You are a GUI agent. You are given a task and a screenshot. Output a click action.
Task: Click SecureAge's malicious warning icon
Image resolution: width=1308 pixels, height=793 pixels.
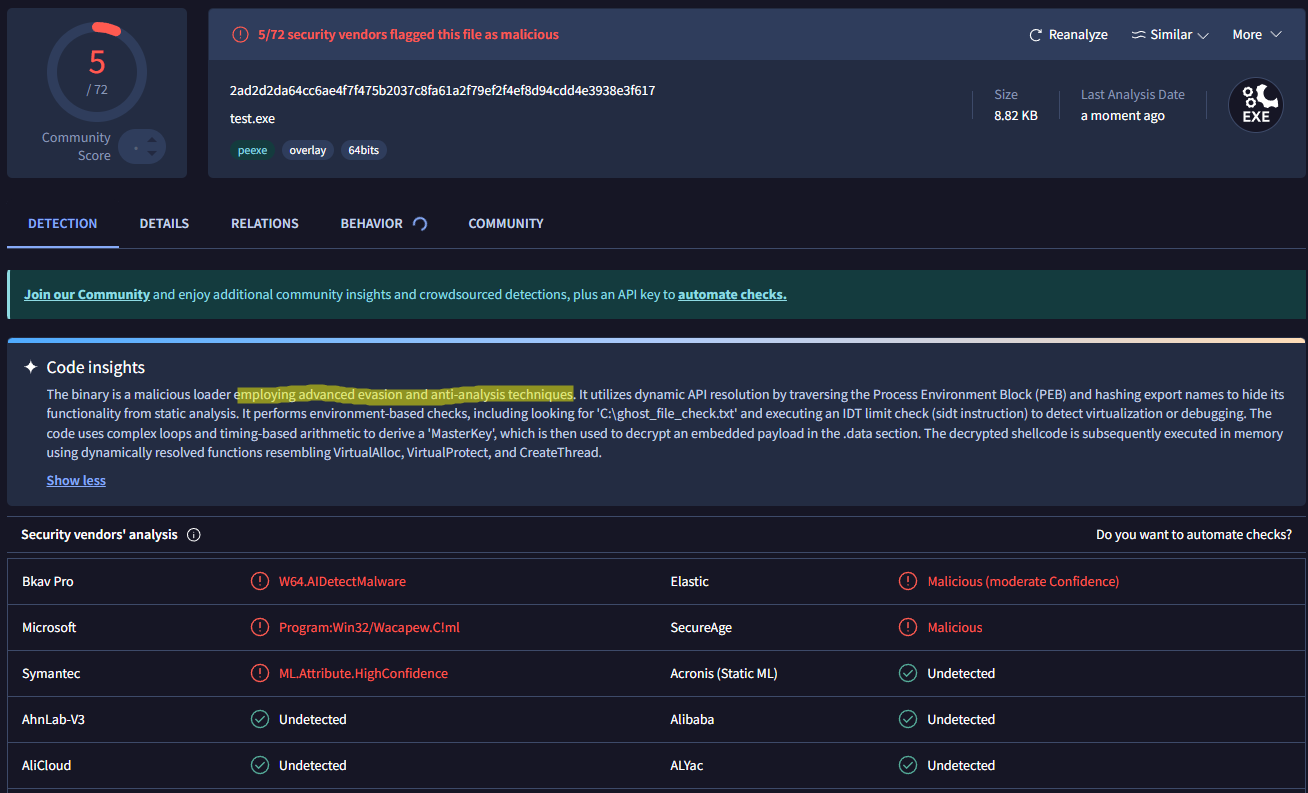pyautogui.click(x=908, y=627)
